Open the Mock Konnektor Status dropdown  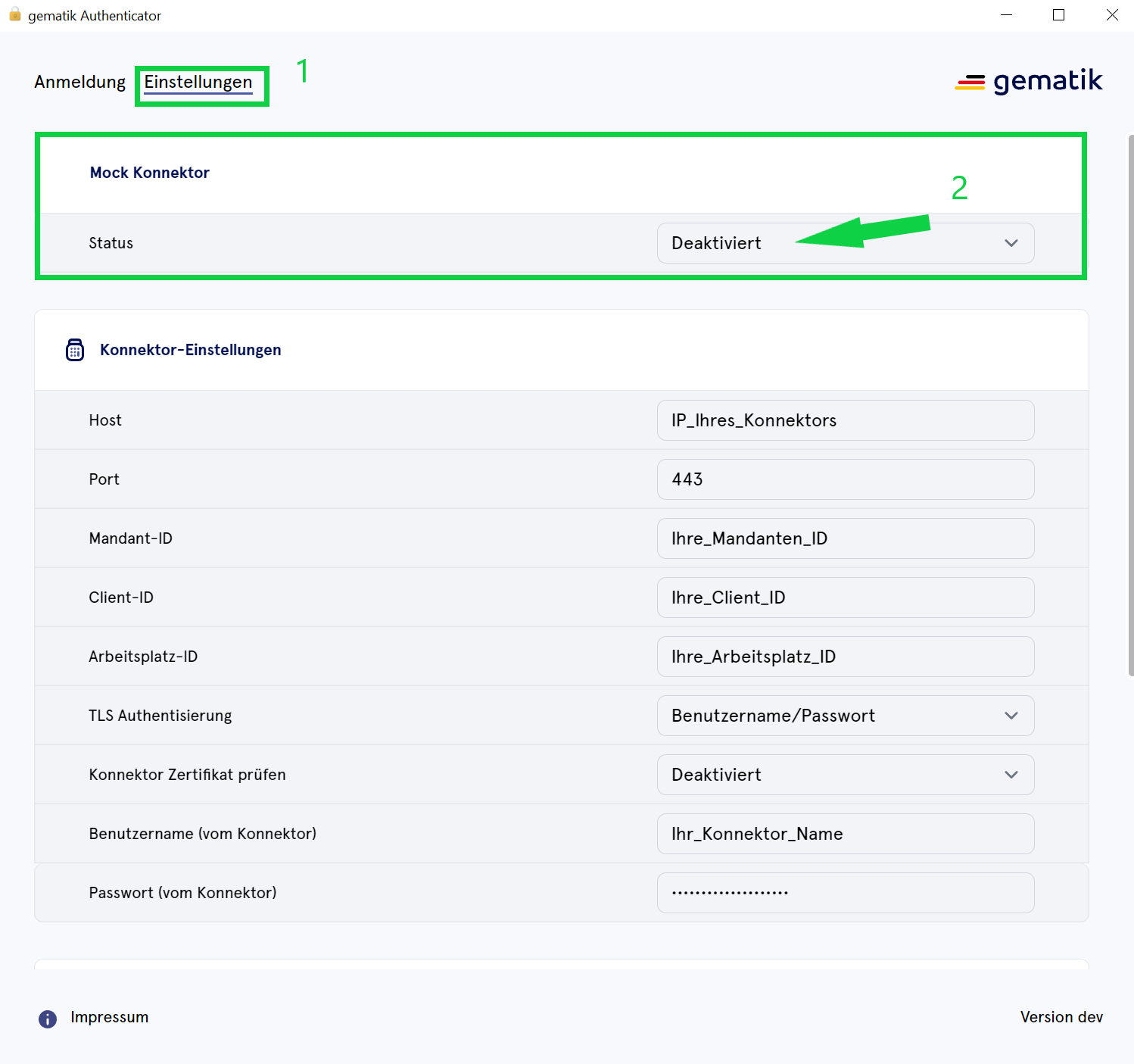[x=845, y=243]
